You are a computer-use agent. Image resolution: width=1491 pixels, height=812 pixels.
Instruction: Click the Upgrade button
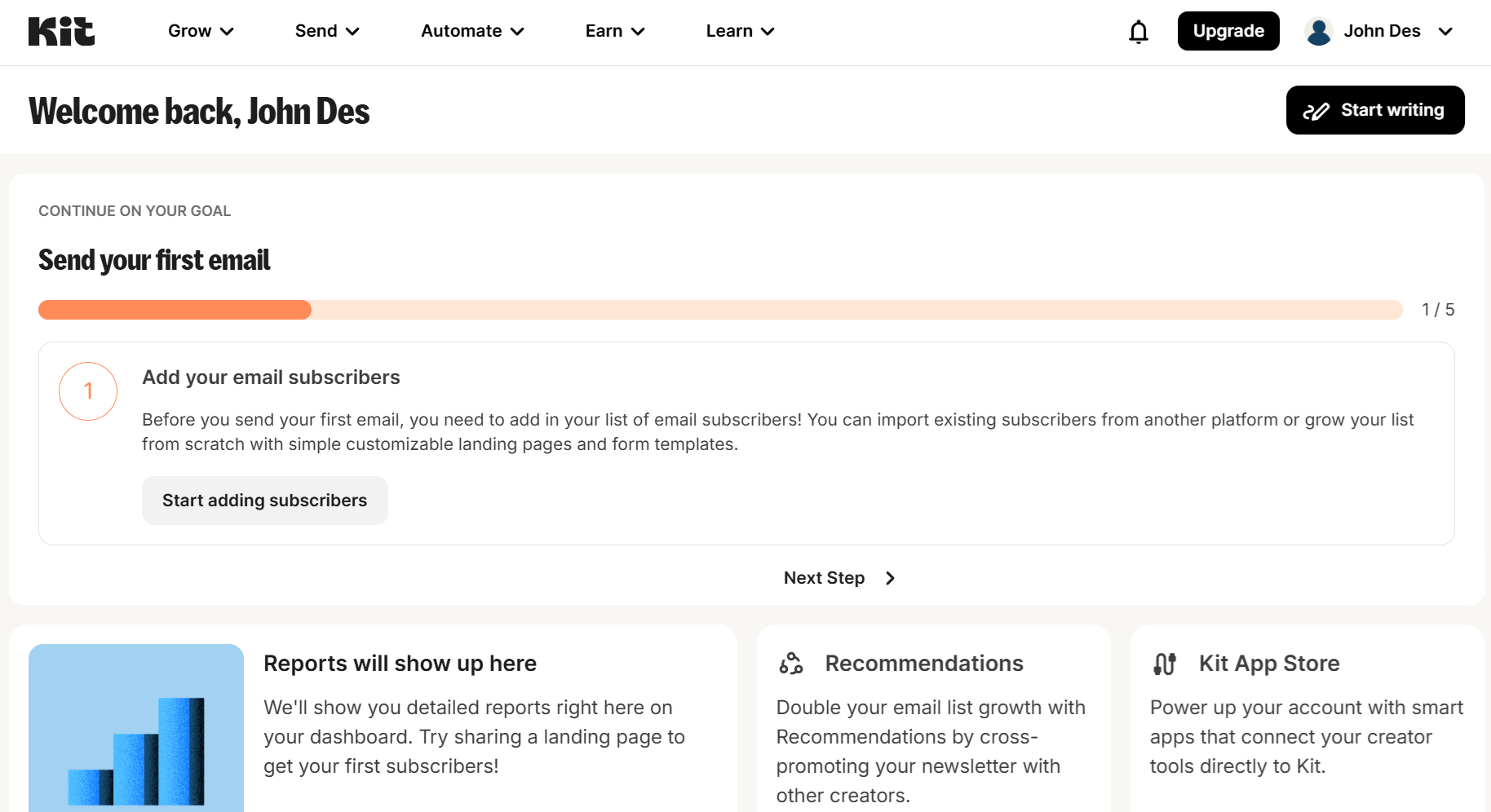click(x=1228, y=31)
